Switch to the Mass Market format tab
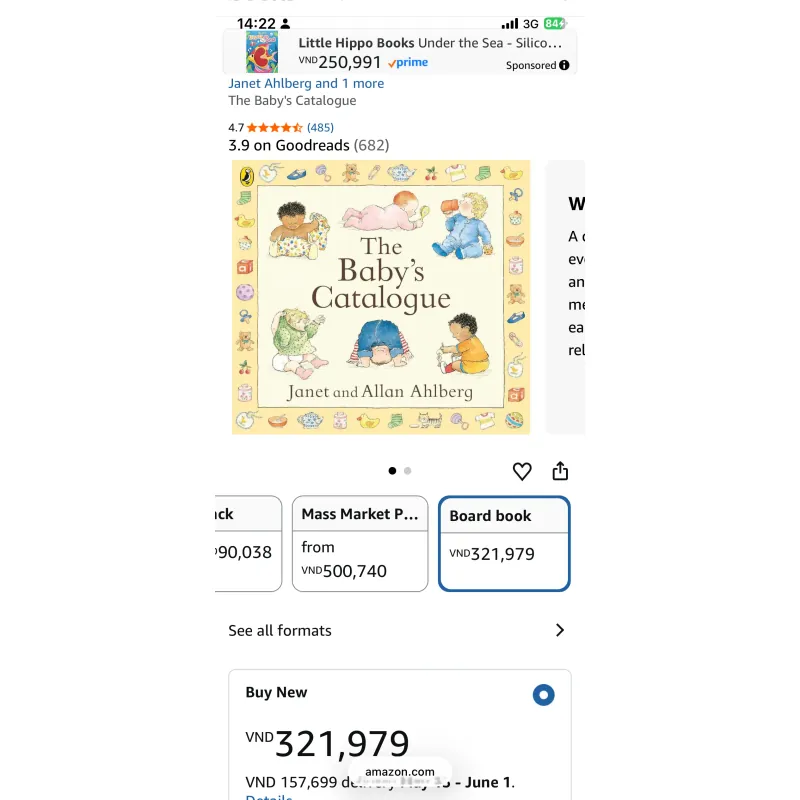 [x=360, y=543]
